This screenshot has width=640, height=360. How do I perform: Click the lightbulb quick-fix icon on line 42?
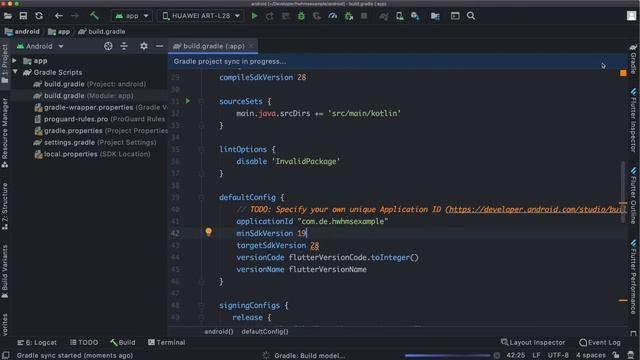pos(209,232)
